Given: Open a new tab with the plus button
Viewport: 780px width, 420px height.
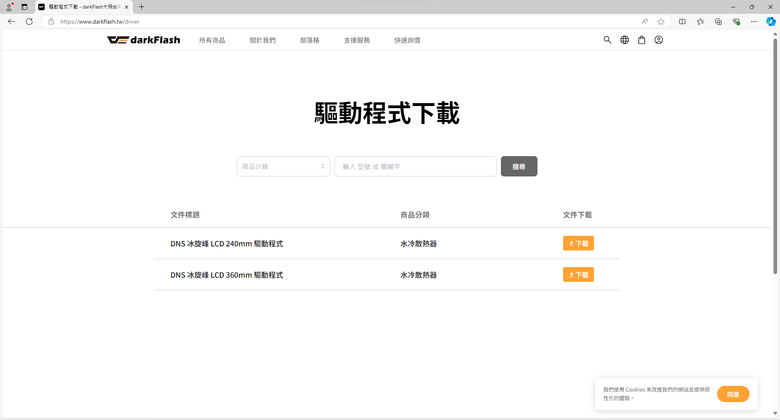Looking at the screenshot, I should coord(141,7).
